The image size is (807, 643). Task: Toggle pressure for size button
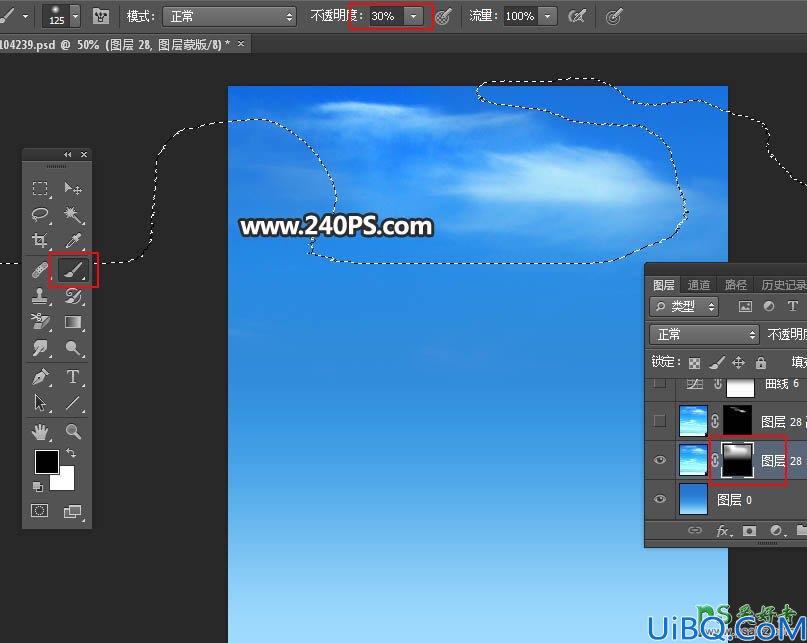(x=614, y=16)
